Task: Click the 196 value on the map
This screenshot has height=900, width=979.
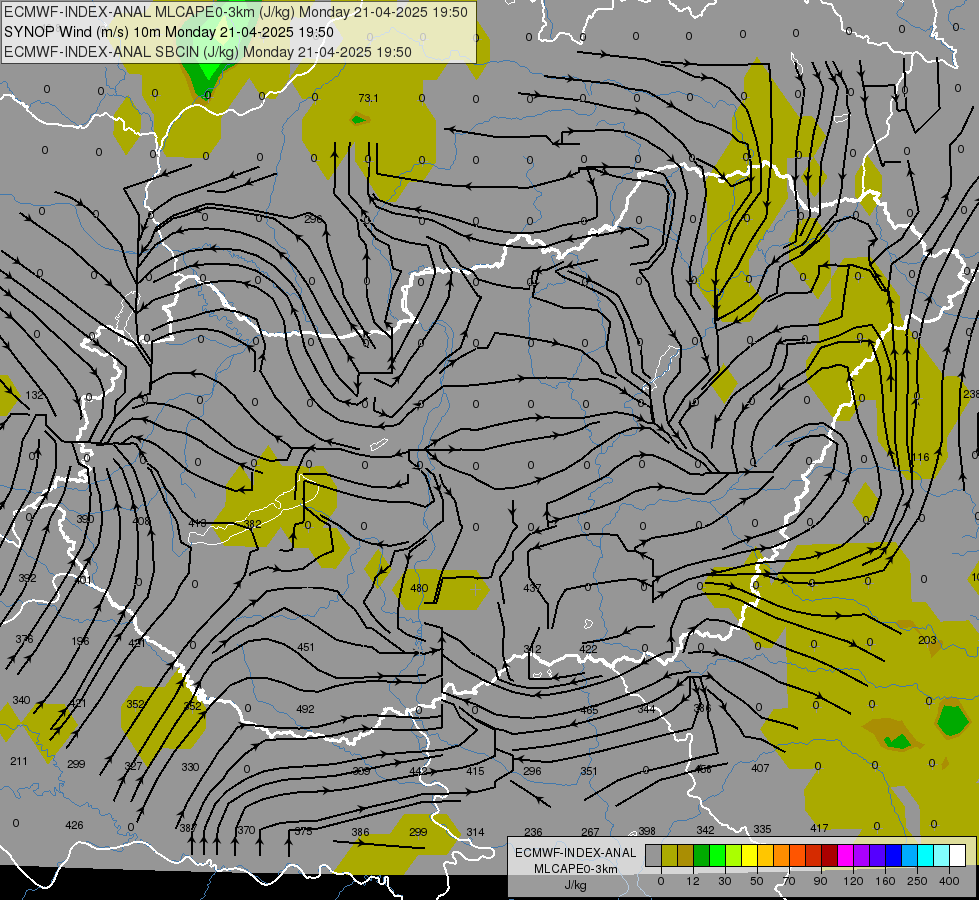Action: click(x=80, y=640)
